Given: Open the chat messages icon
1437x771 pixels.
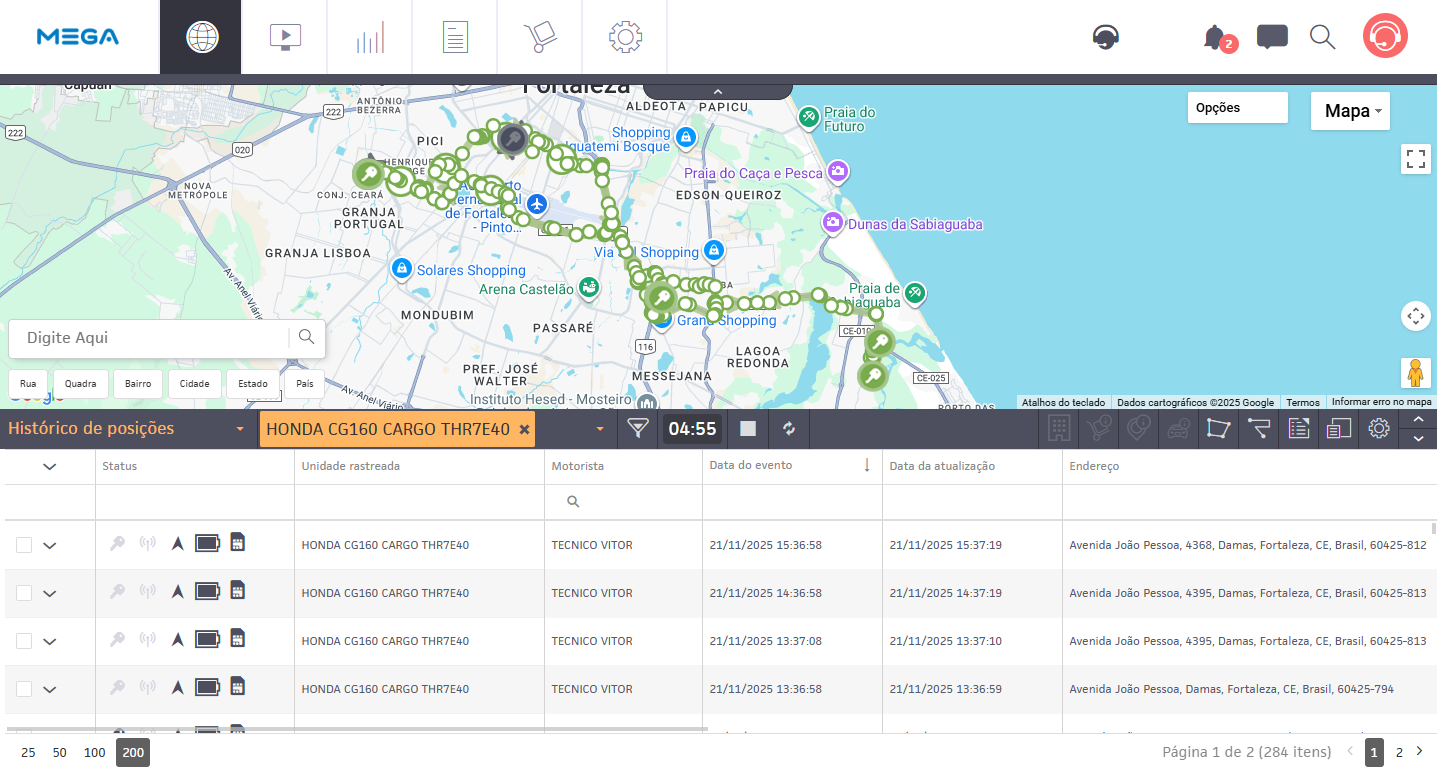Looking at the screenshot, I should pyautogui.click(x=1271, y=38).
